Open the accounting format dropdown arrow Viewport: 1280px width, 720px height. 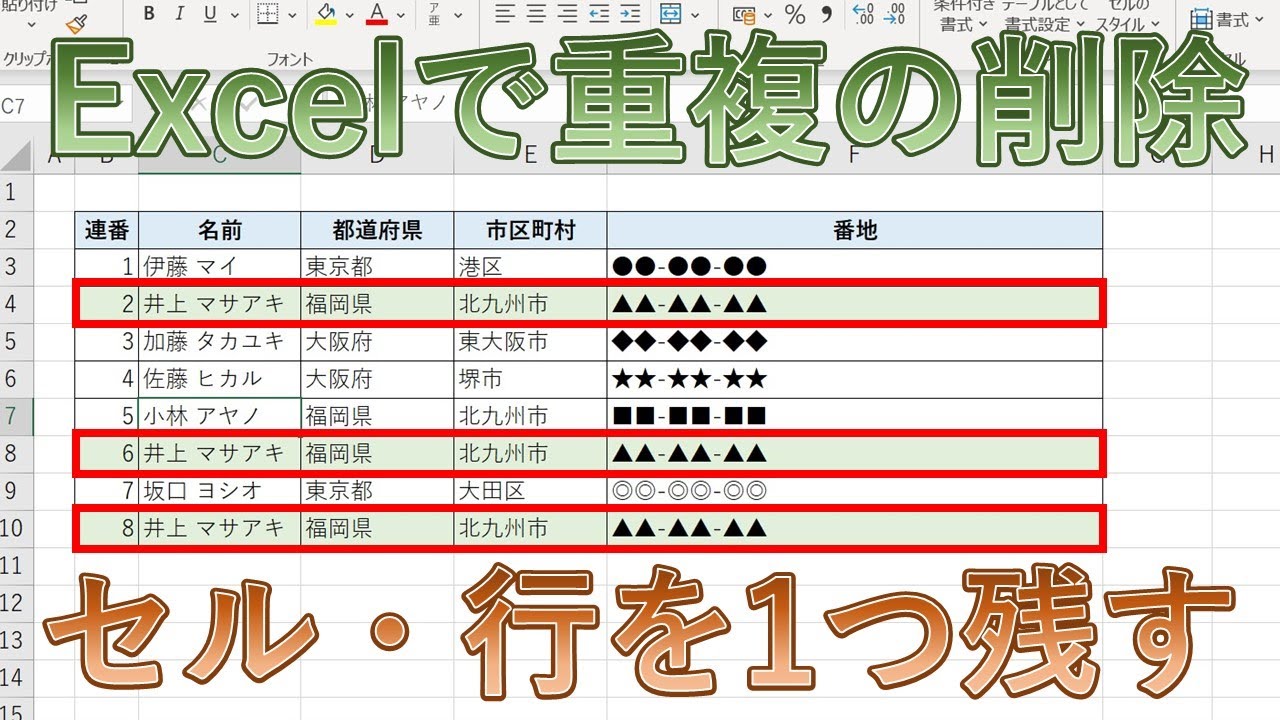[768, 15]
